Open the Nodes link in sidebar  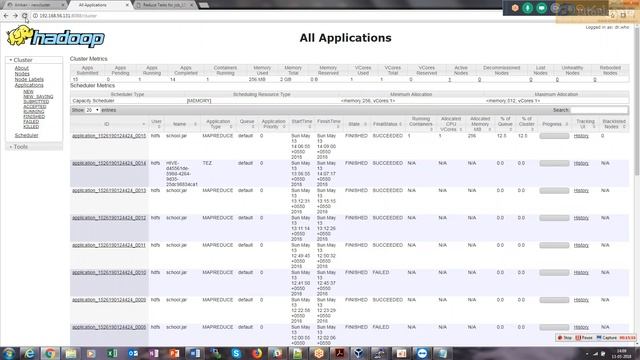(22, 74)
